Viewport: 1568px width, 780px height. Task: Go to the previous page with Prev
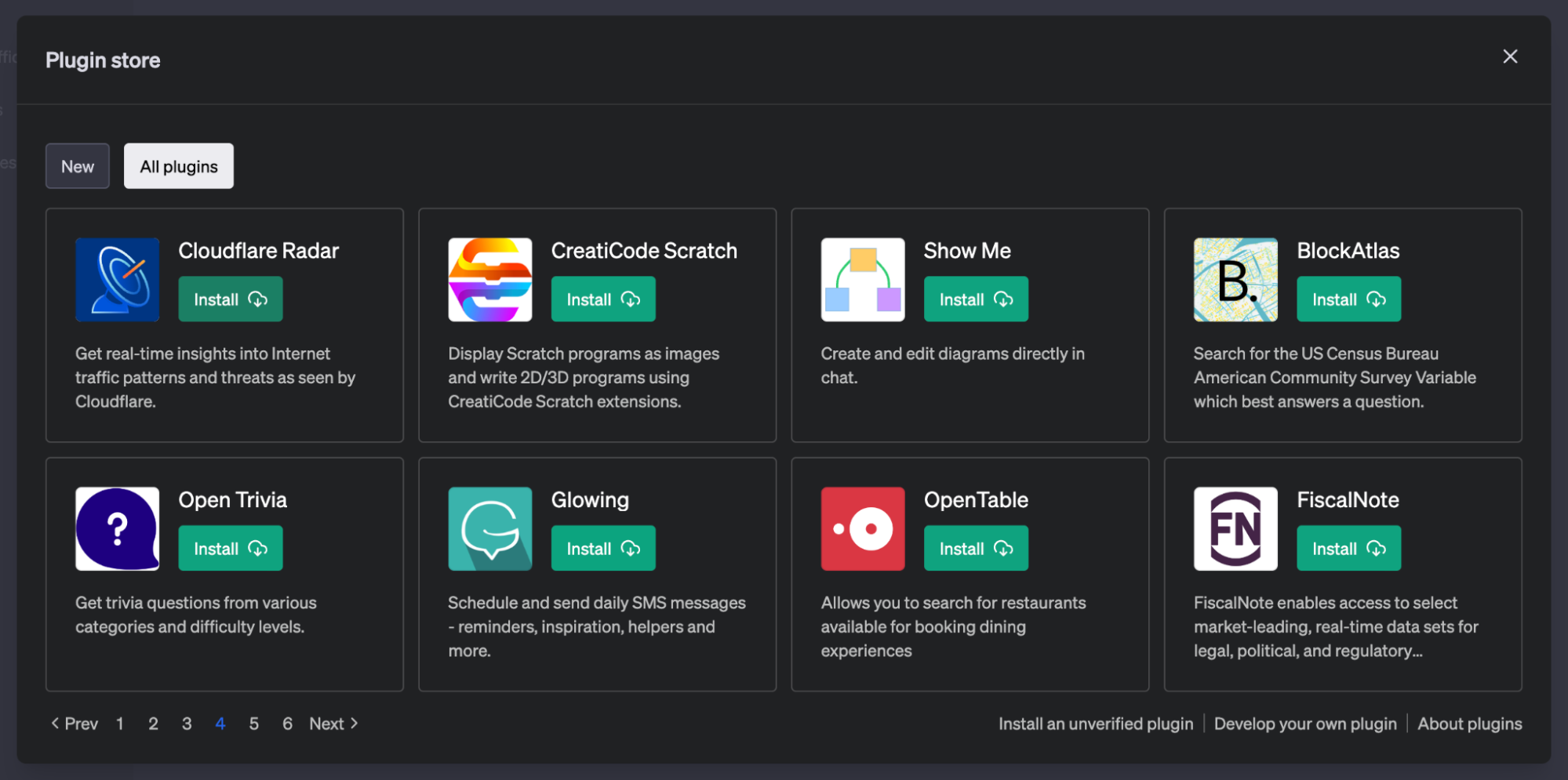pos(75,724)
